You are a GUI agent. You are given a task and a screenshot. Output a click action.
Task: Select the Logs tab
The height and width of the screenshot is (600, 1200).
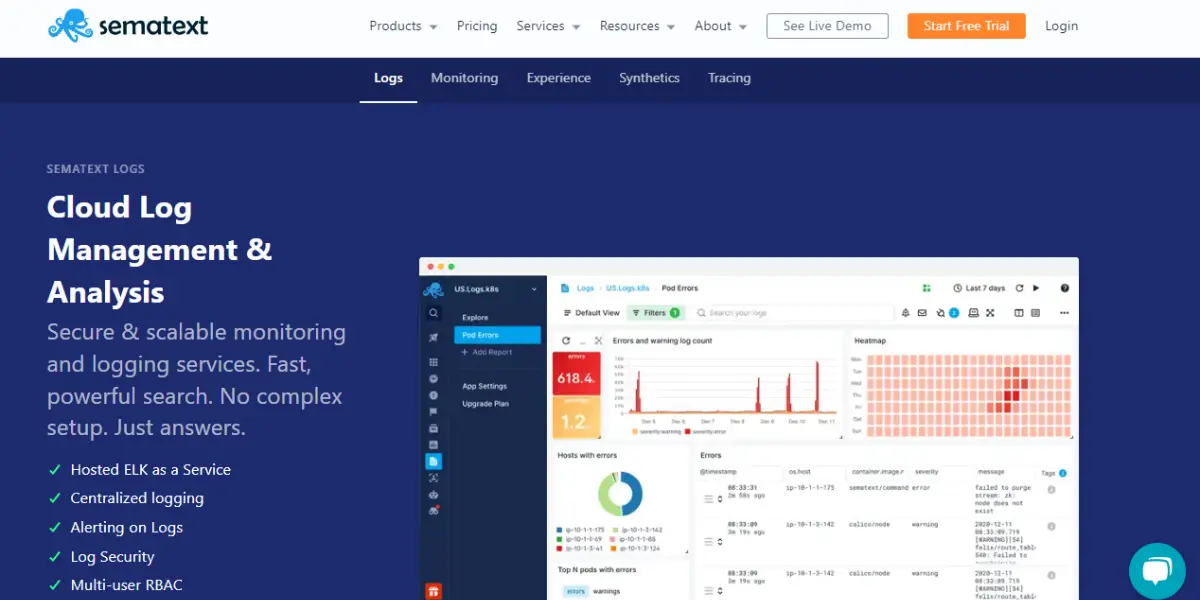coord(388,78)
